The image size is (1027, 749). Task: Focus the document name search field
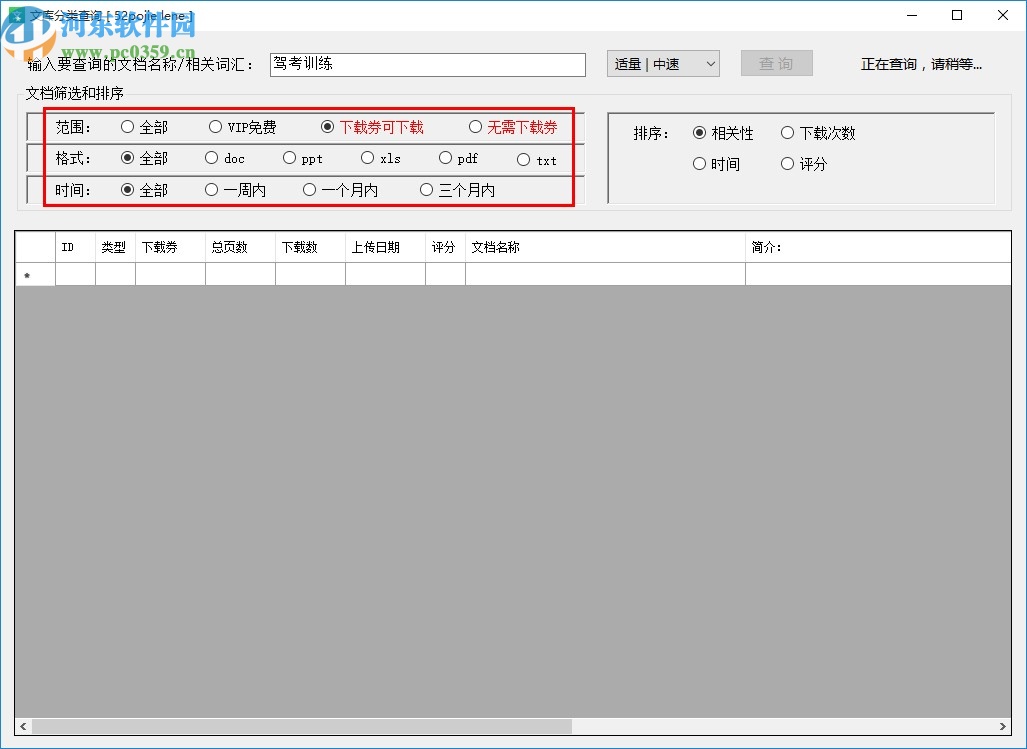(428, 64)
